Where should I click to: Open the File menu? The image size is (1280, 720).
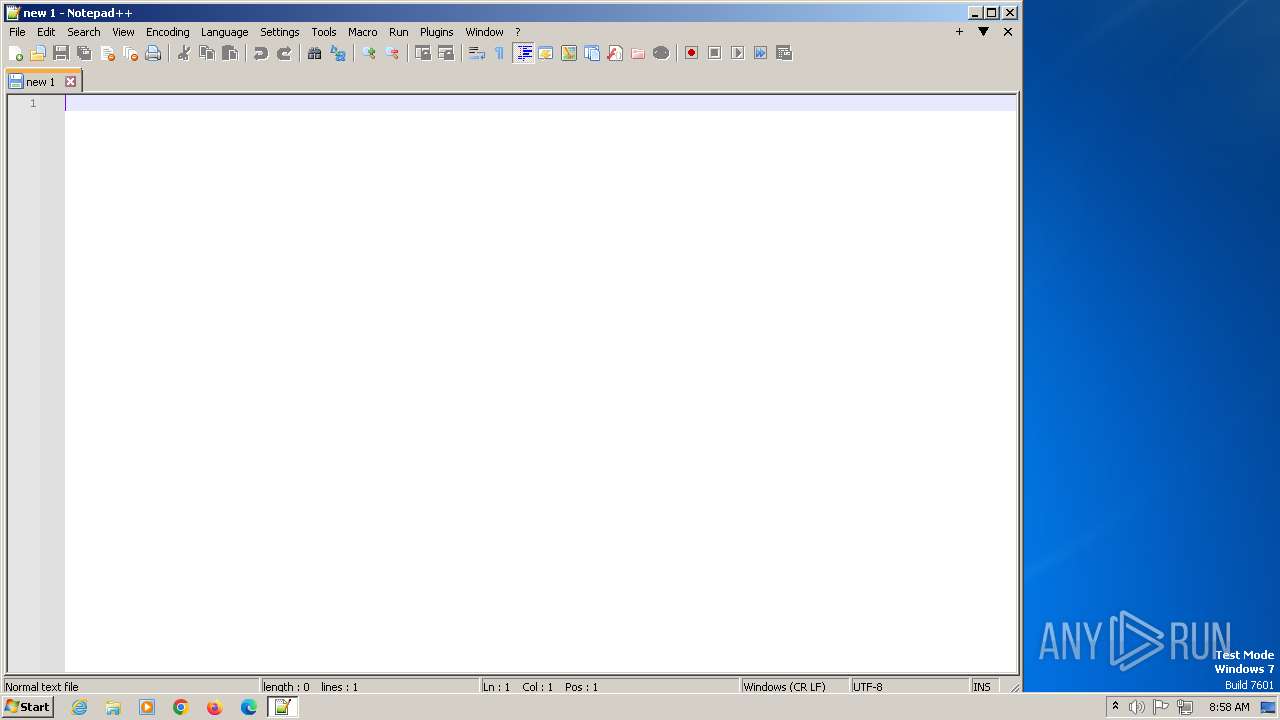17,32
